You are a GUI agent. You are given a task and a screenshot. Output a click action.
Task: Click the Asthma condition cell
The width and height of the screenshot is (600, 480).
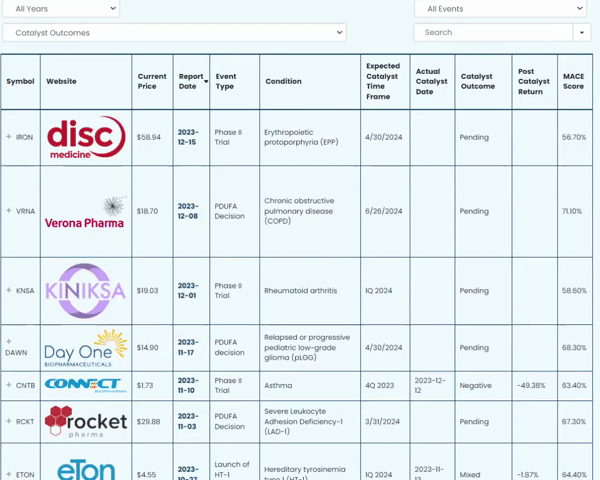click(278, 385)
